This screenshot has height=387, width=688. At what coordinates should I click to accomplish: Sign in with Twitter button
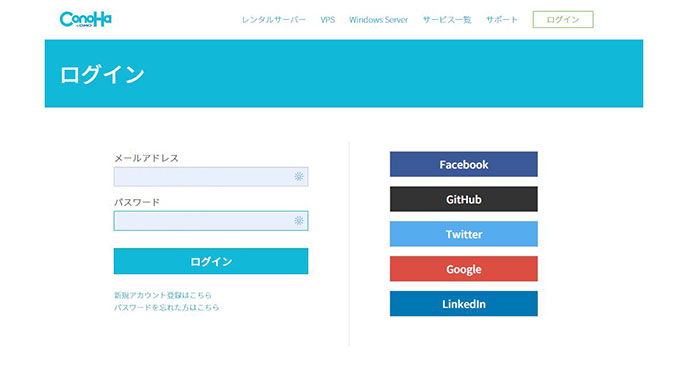(x=464, y=234)
